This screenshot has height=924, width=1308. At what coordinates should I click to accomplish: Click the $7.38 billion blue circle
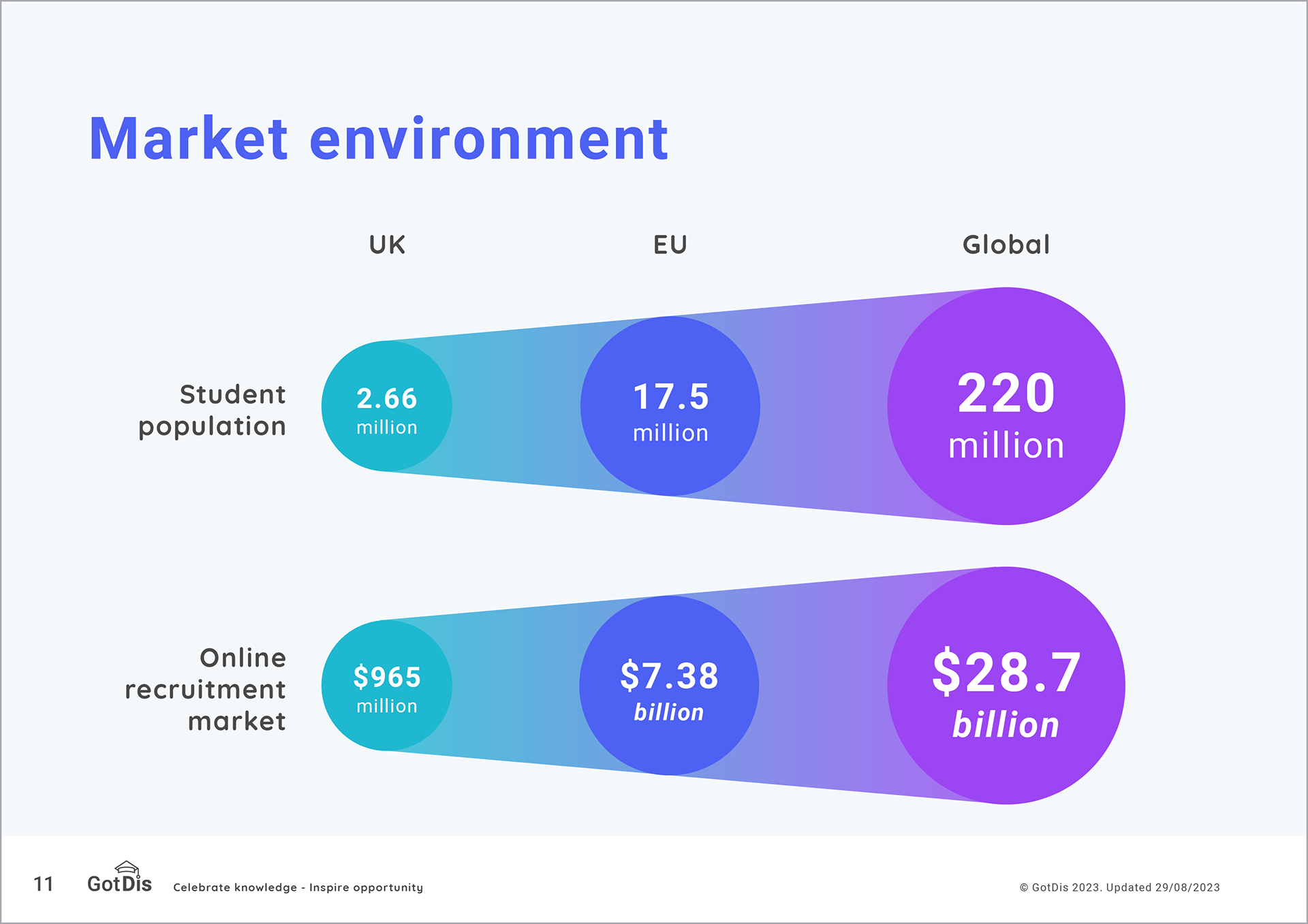pyautogui.click(x=669, y=686)
